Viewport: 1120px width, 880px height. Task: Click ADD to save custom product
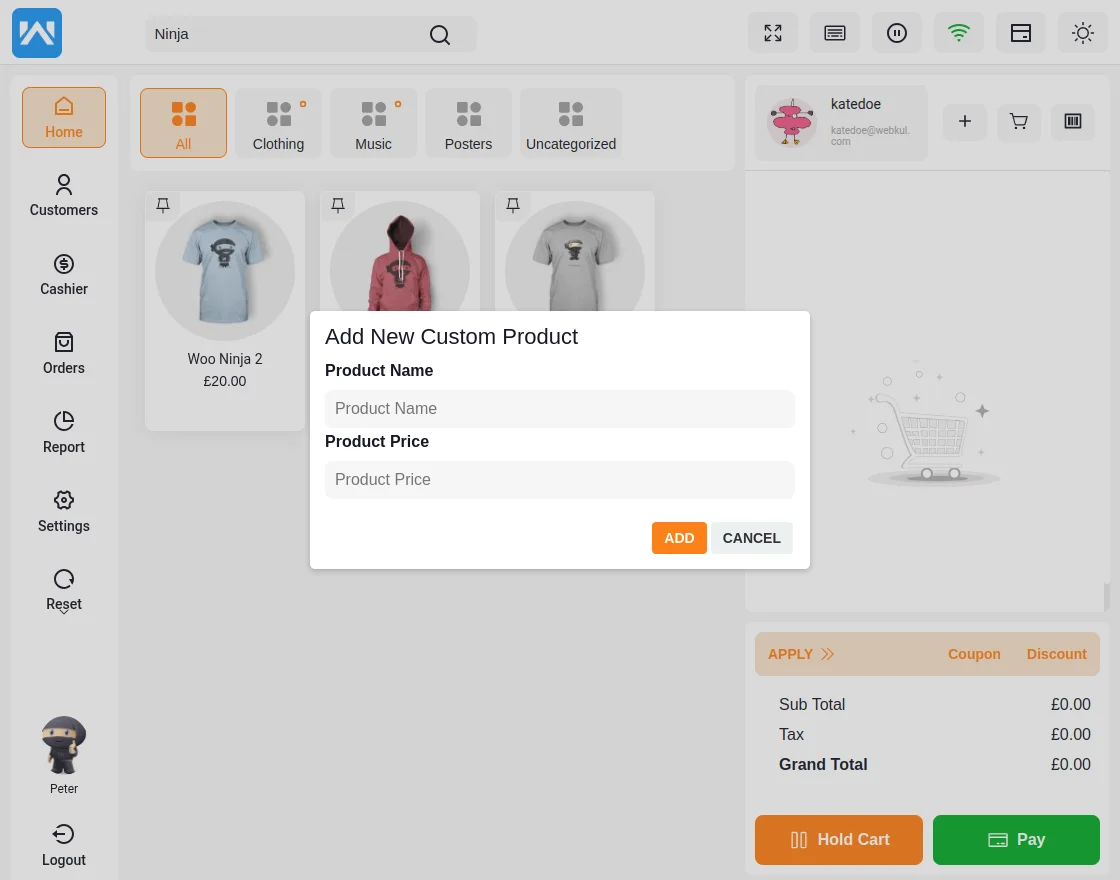coord(679,538)
